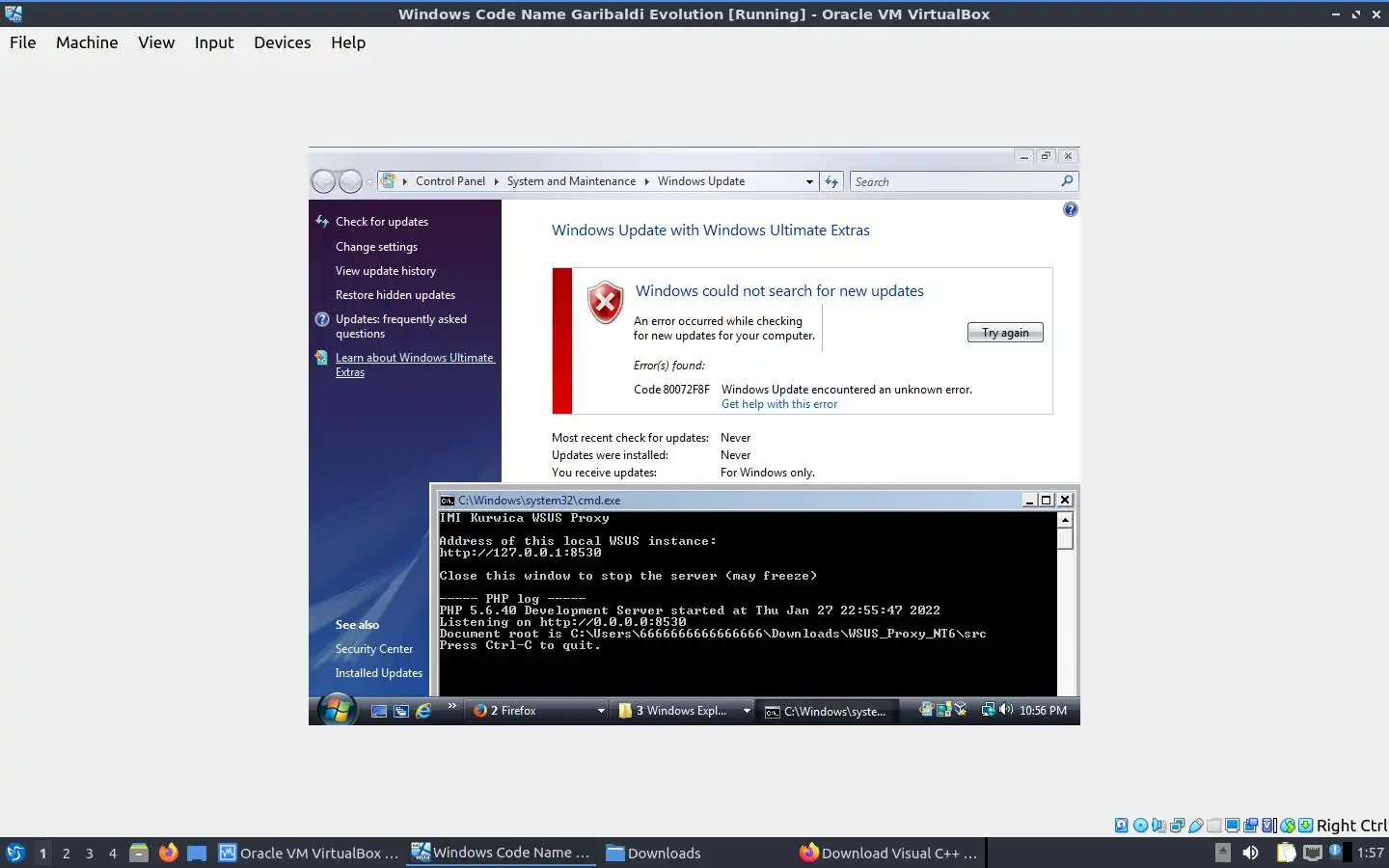Click VirtualBox optical disc status icon
This screenshot has width=1389, height=868.
pos(1140,826)
